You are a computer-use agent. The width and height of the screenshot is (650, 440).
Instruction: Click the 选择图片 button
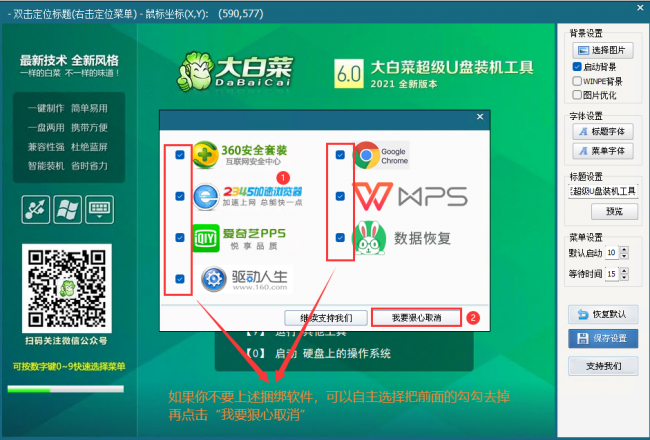click(603, 51)
